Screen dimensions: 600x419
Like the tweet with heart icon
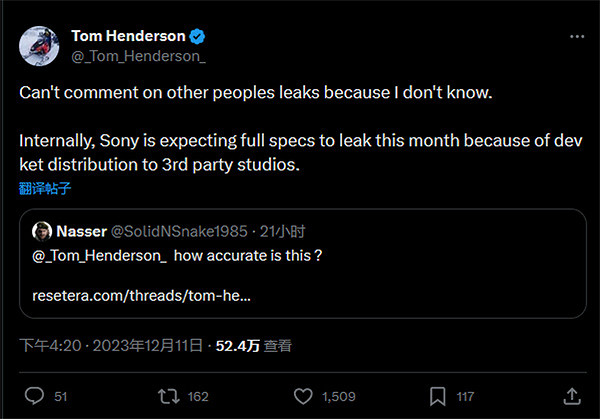point(303,396)
